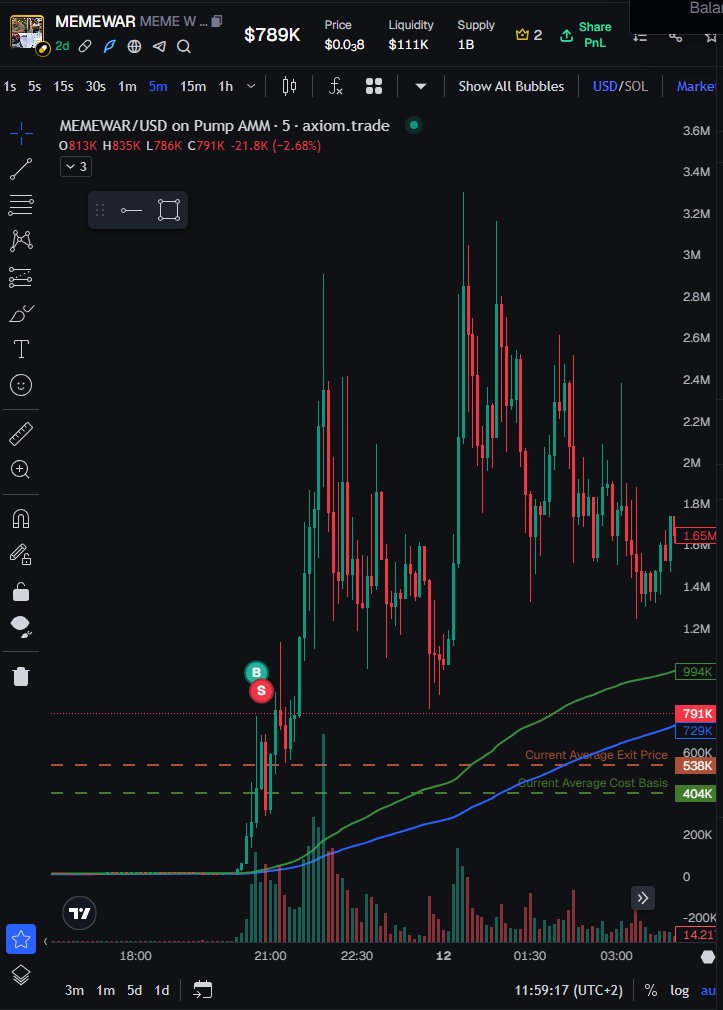Open the object tree layers panel
This screenshot has height=1010, width=723.
click(21, 975)
